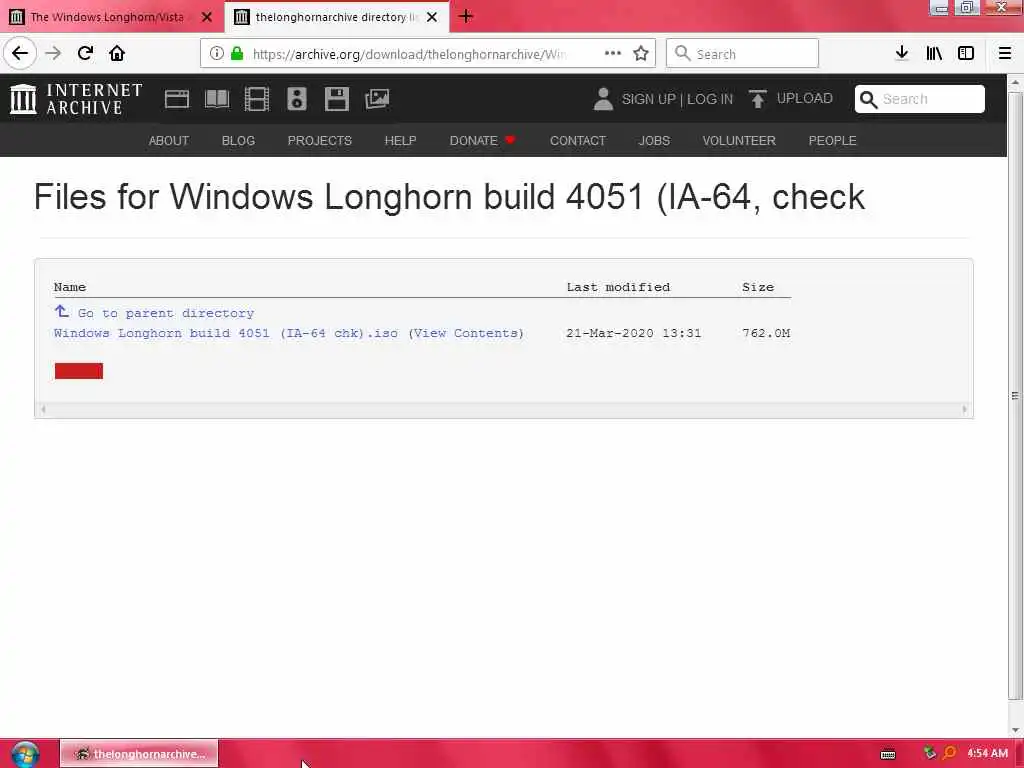Image resolution: width=1024 pixels, height=768 pixels.
Task: Open the Audio speaker icon
Action: 296,99
